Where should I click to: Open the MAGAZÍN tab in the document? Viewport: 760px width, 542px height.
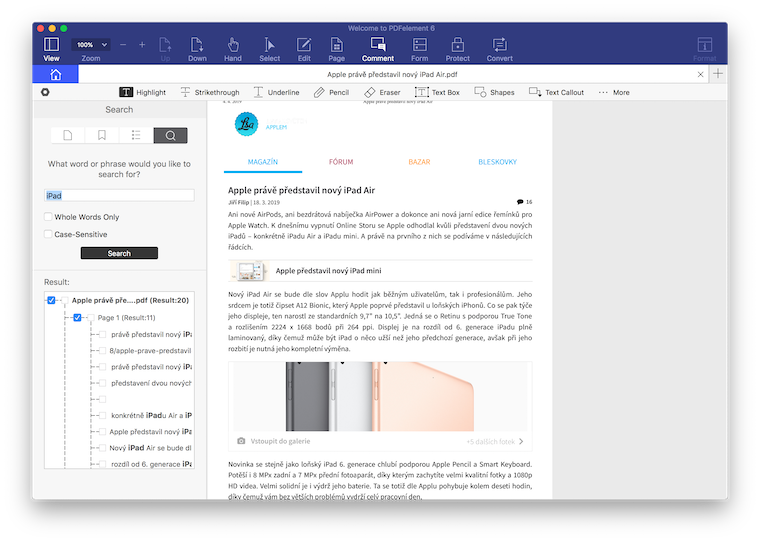coord(263,162)
